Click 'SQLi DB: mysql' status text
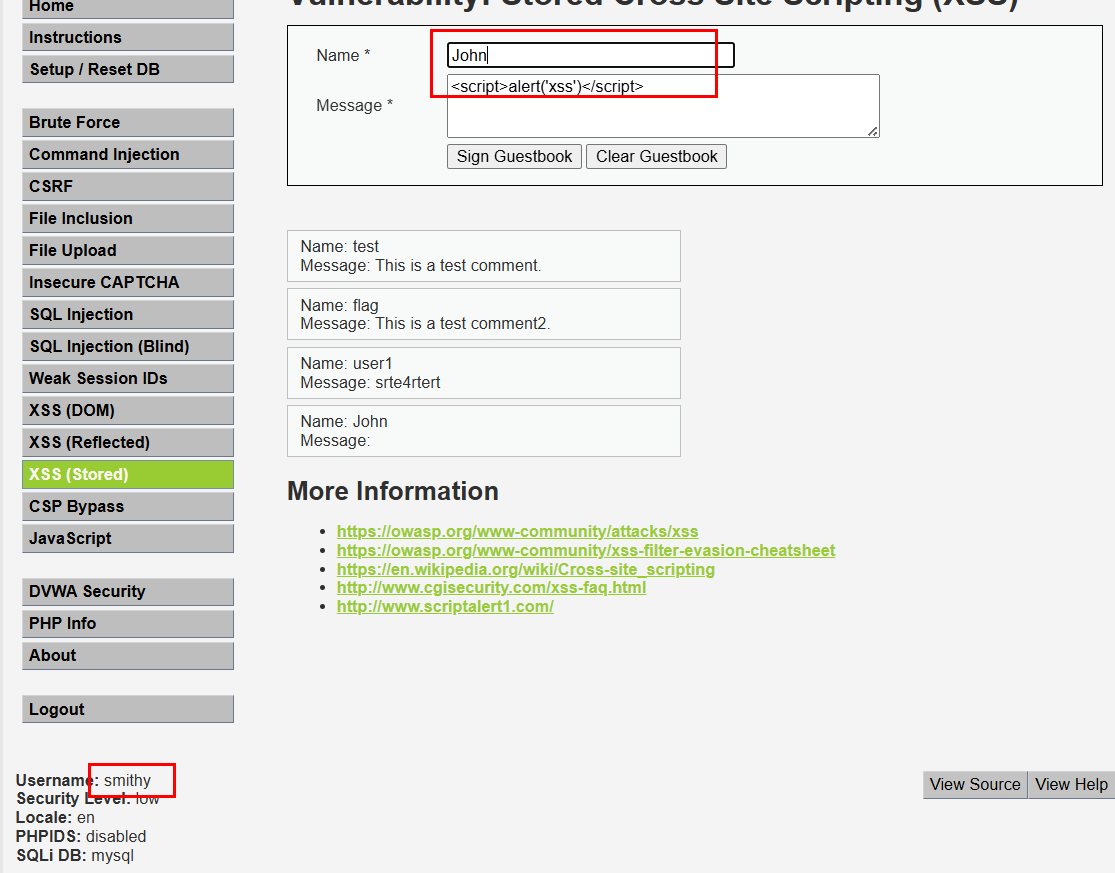The height and width of the screenshot is (873, 1115). 75,856
